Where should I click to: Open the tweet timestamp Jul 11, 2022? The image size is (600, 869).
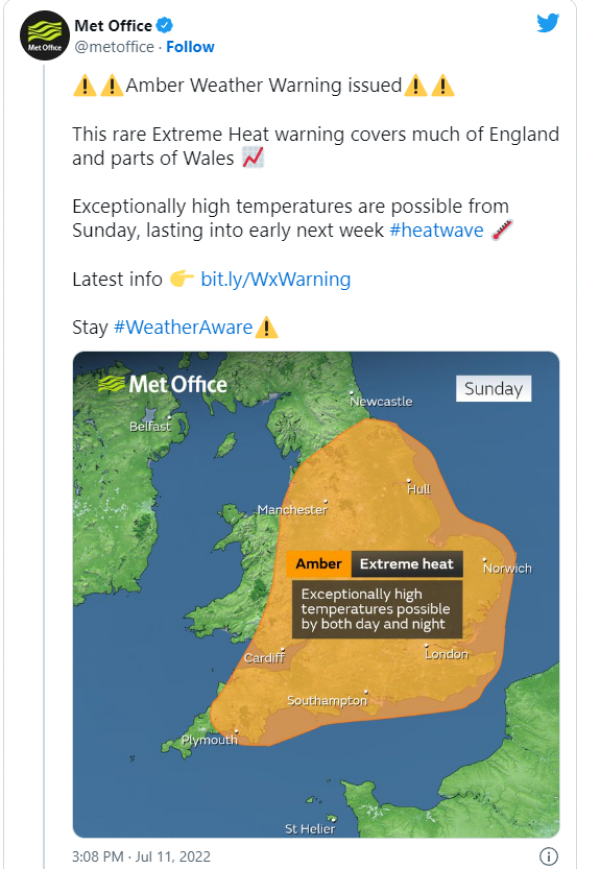click(x=141, y=857)
